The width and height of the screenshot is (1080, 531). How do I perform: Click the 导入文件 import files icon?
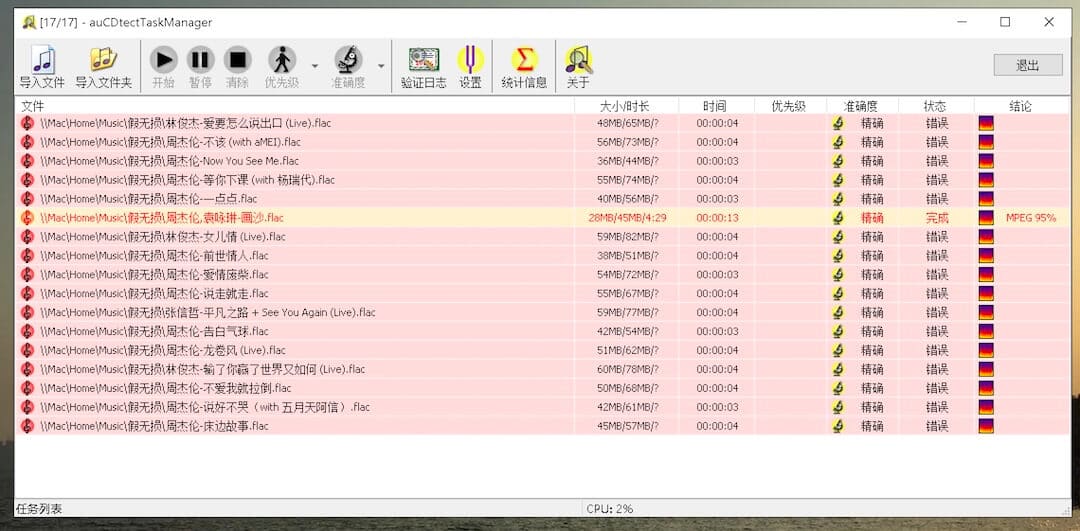pyautogui.click(x=42, y=61)
